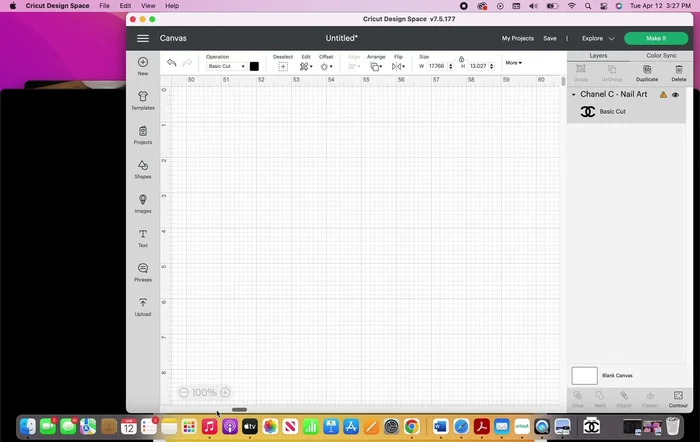Viewport: 700px width, 442px height.
Task: Open the Contour tool
Action: (x=678, y=399)
